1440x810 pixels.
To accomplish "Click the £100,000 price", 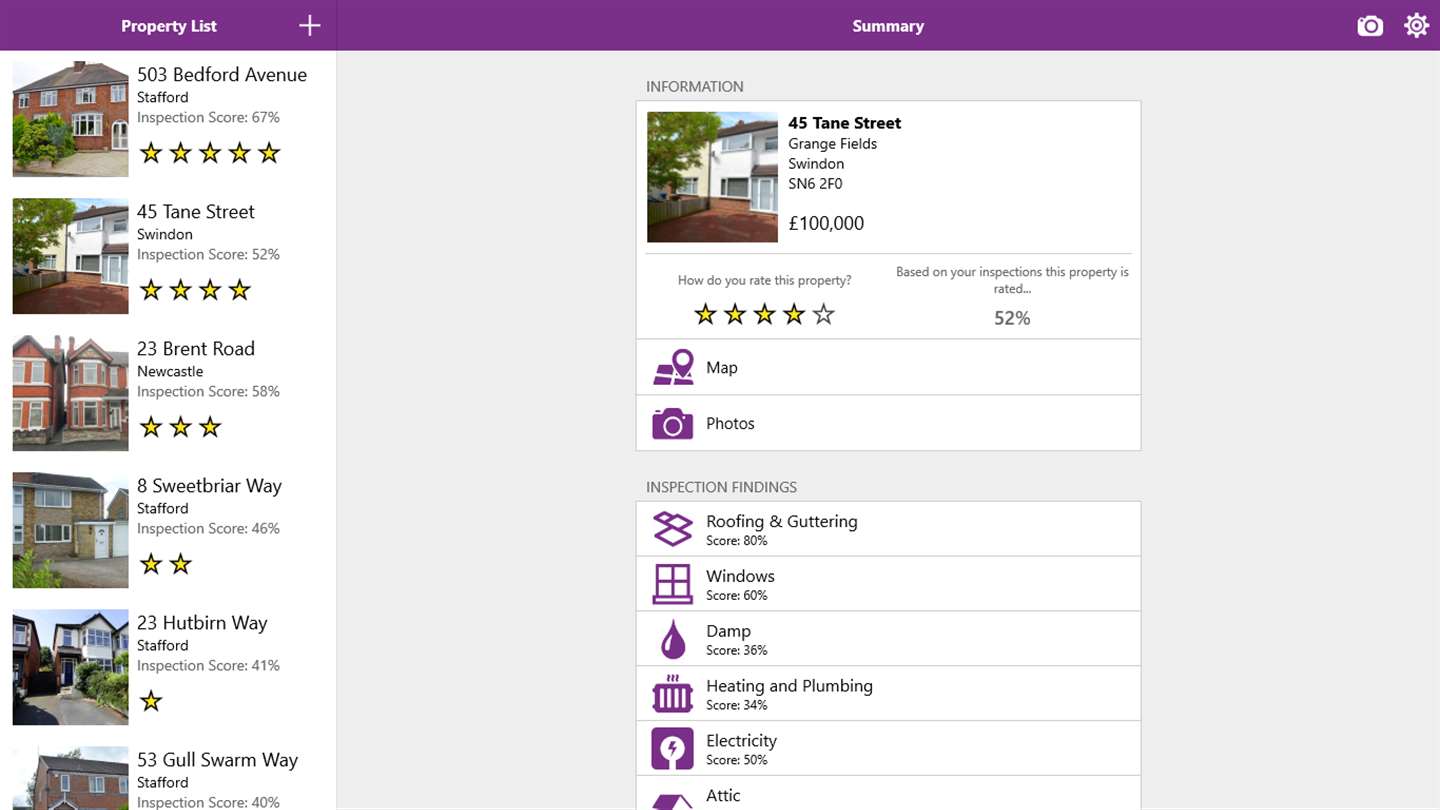I will [826, 224].
